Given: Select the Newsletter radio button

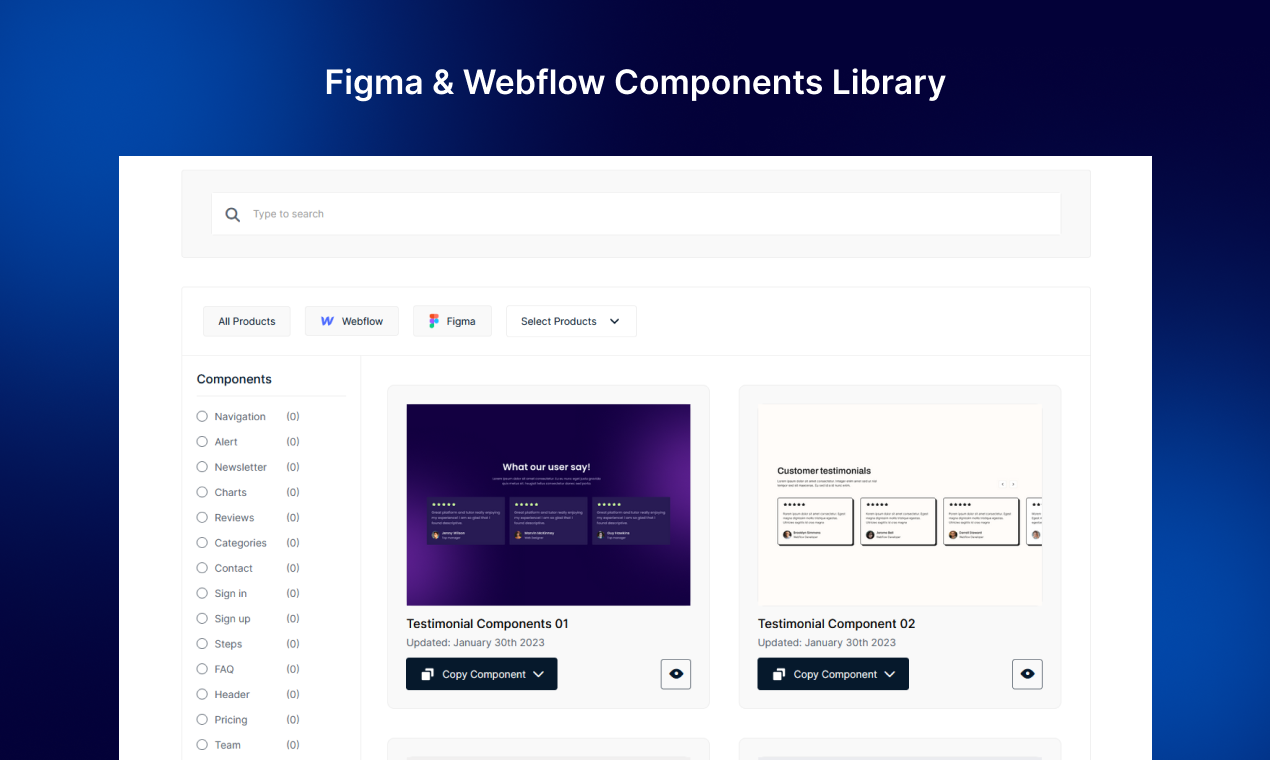Looking at the screenshot, I should 202,466.
